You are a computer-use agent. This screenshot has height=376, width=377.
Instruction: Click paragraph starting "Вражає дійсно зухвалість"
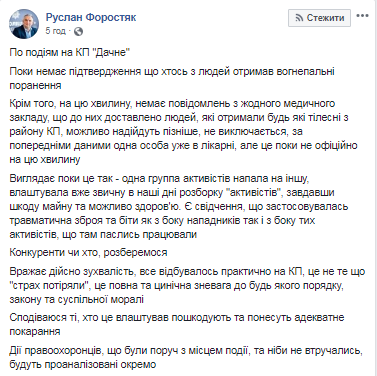pos(187,285)
